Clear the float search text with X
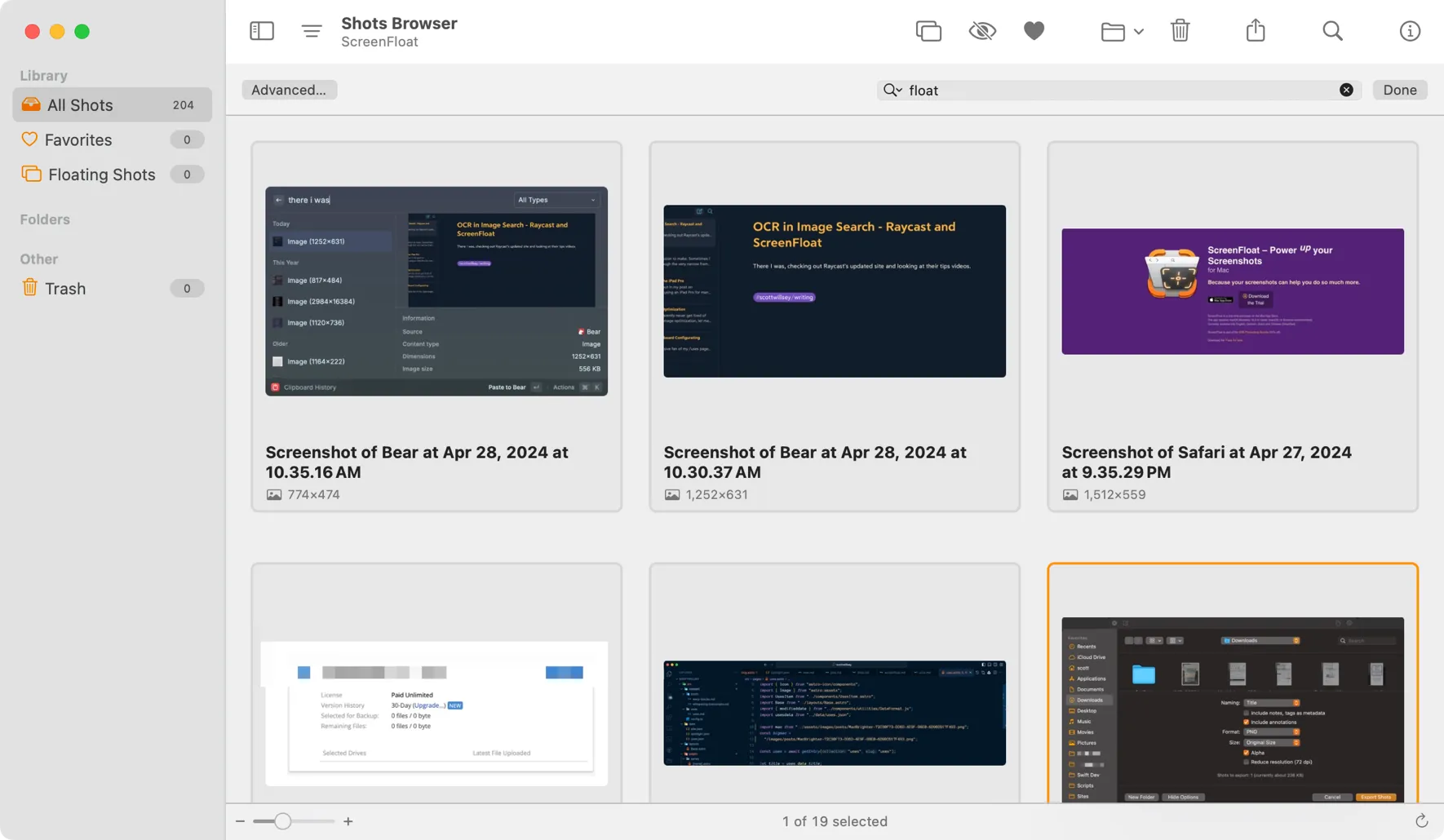 point(1345,90)
